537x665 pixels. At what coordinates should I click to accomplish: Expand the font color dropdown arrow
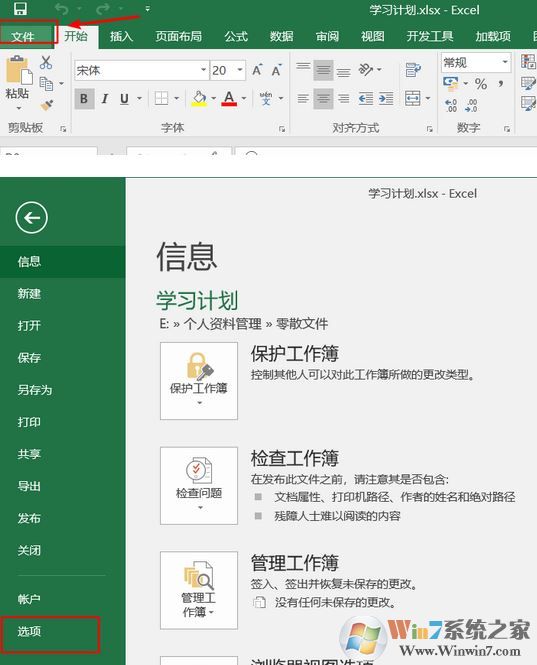coord(243,99)
